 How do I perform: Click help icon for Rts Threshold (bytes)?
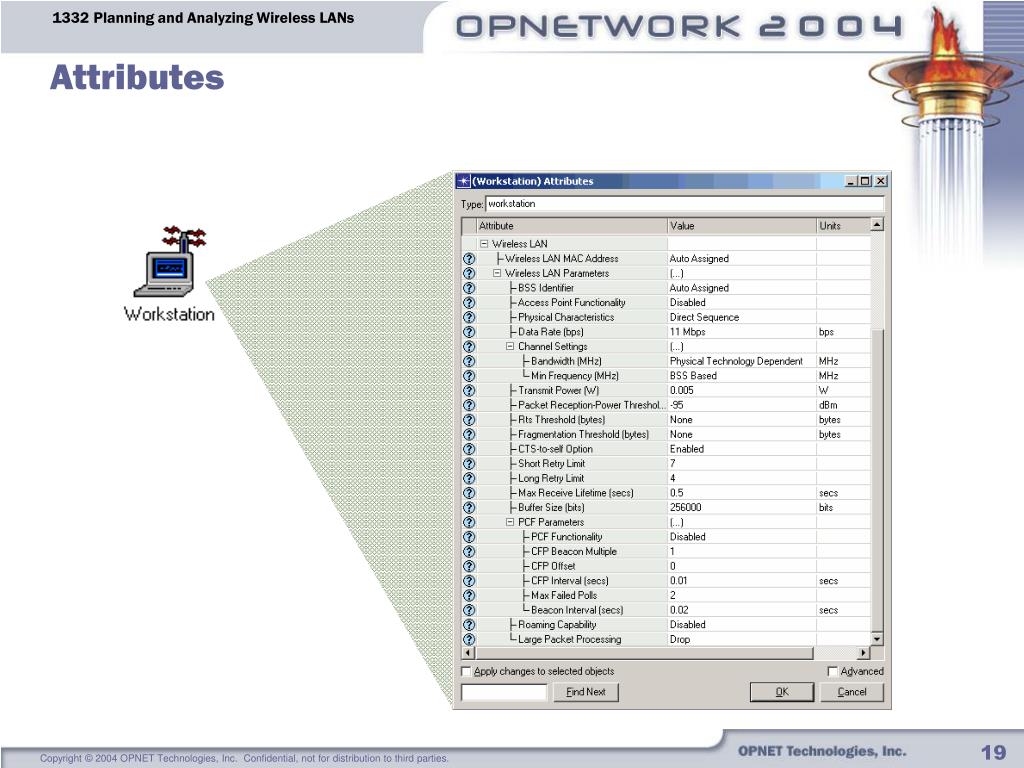[469, 420]
